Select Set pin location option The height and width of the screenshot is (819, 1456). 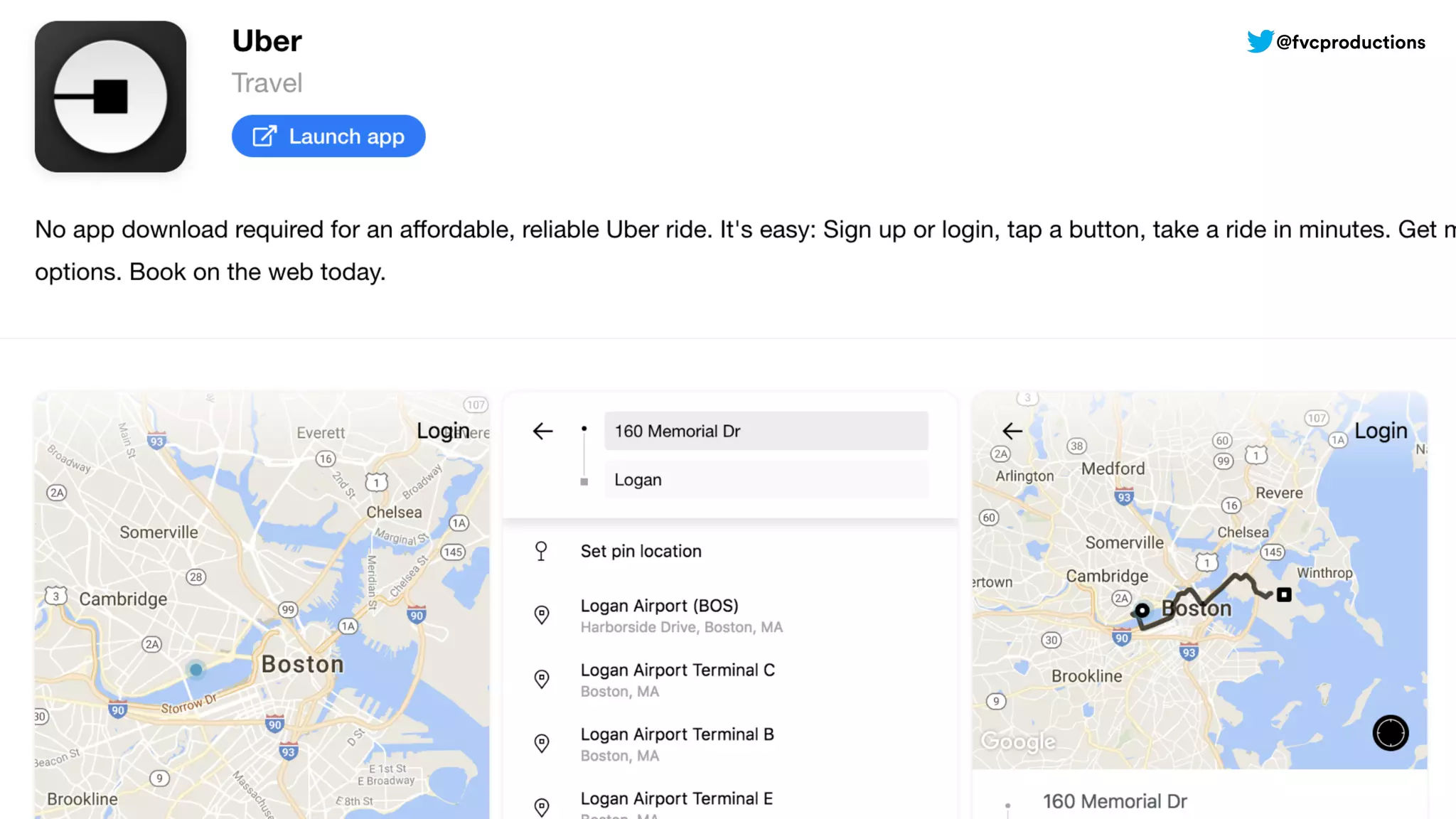(x=641, y=551)
